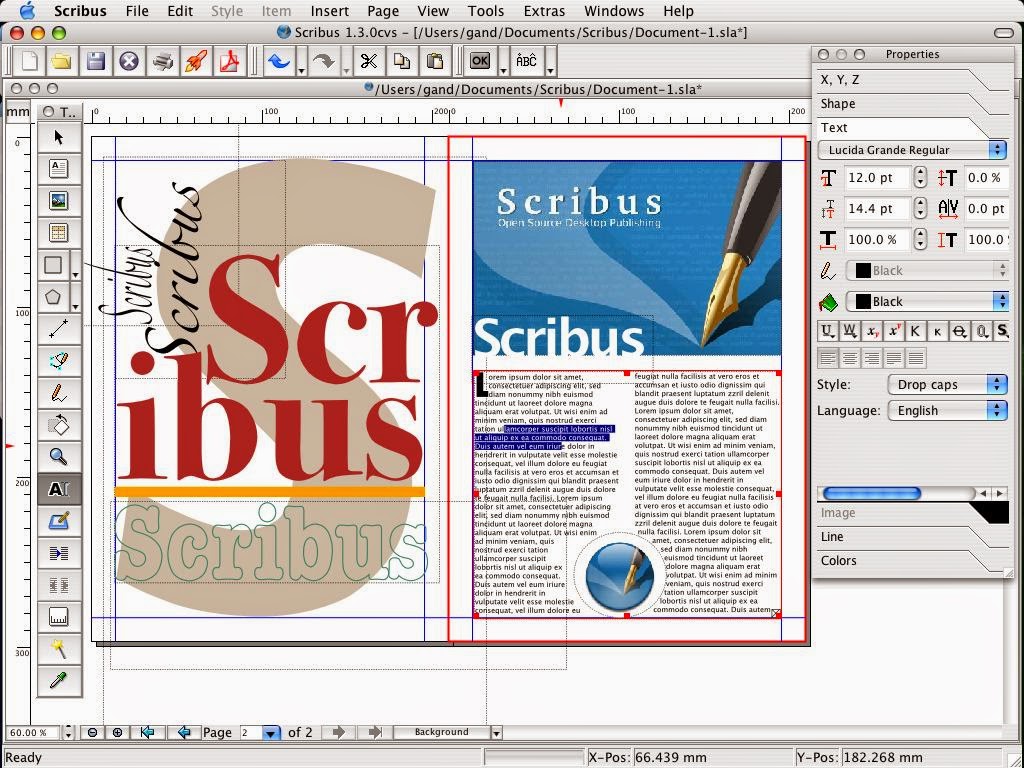Toggle small caps style button
Screen dimensions: 1024x768
point(937,331)
